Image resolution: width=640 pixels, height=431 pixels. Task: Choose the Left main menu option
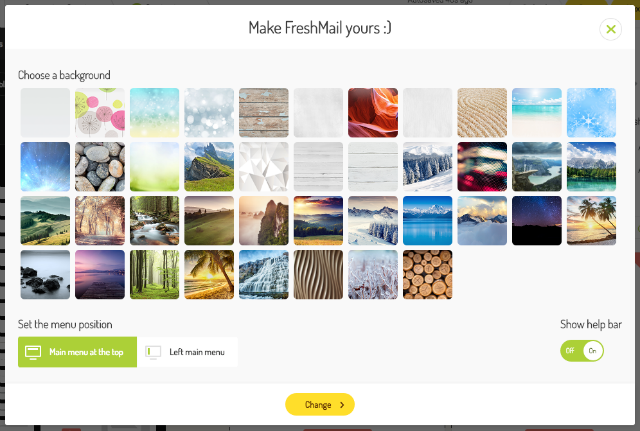point(187,352)
